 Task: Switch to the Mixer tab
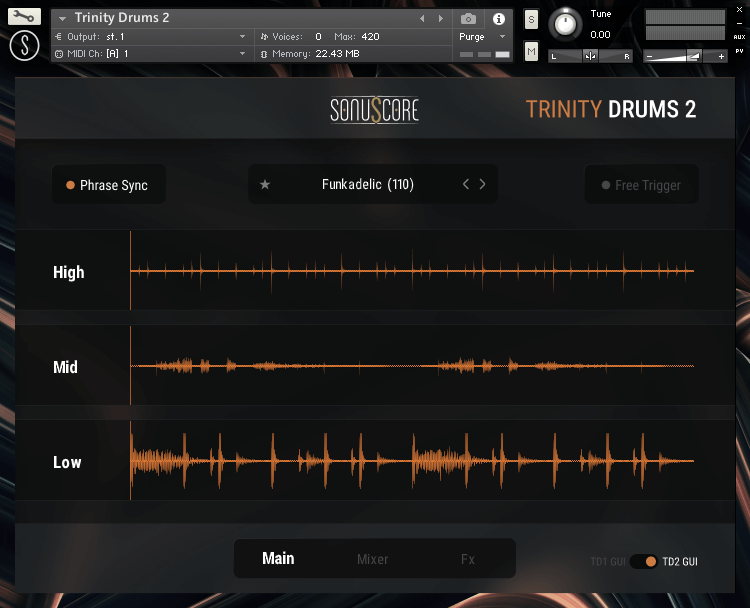pyautogui.click(x=372, y=559)
